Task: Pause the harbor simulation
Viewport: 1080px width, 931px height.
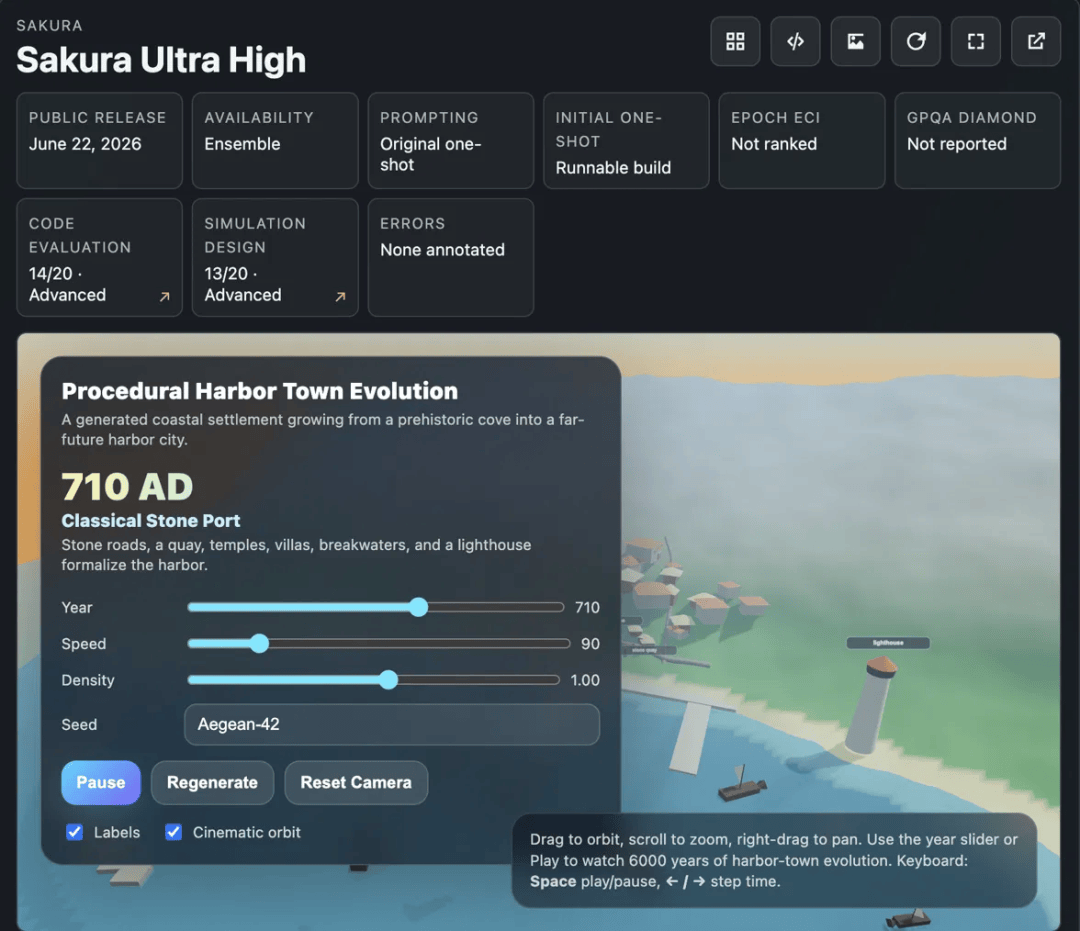Action: click(101, 782)
